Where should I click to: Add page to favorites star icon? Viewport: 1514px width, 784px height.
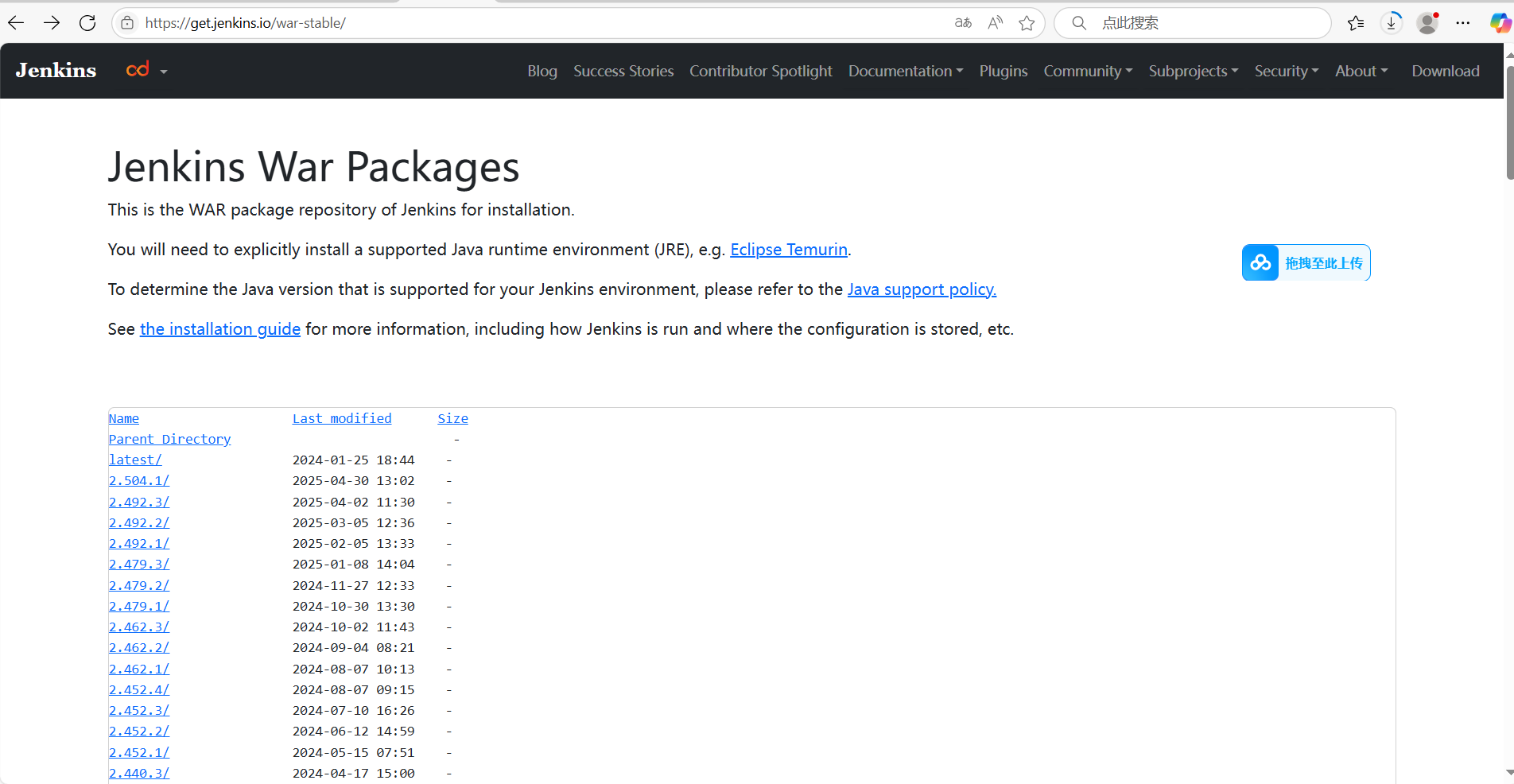pos(1027,23)
